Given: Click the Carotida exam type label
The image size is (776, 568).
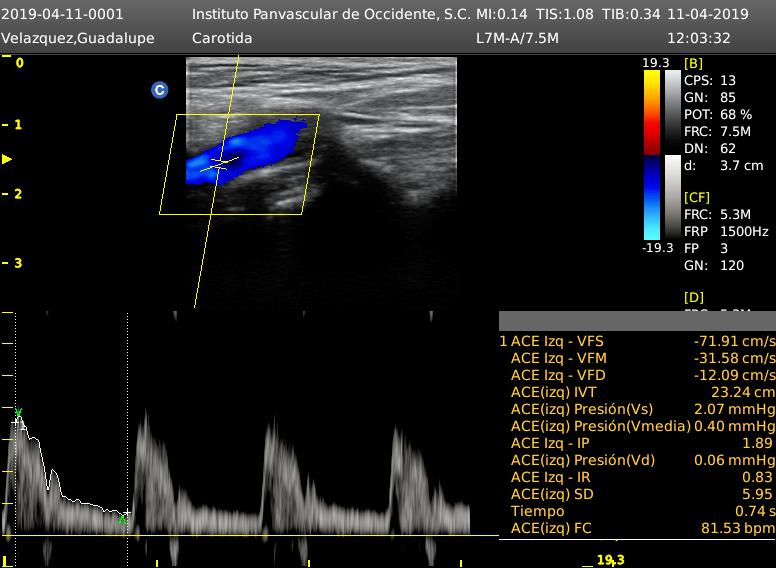Looking at the screenshot, I should pos(222,38).
